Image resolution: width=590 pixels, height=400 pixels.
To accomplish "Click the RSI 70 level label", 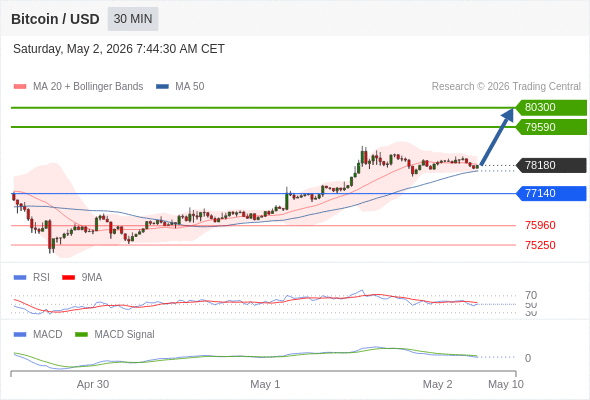I will [531, 295].
